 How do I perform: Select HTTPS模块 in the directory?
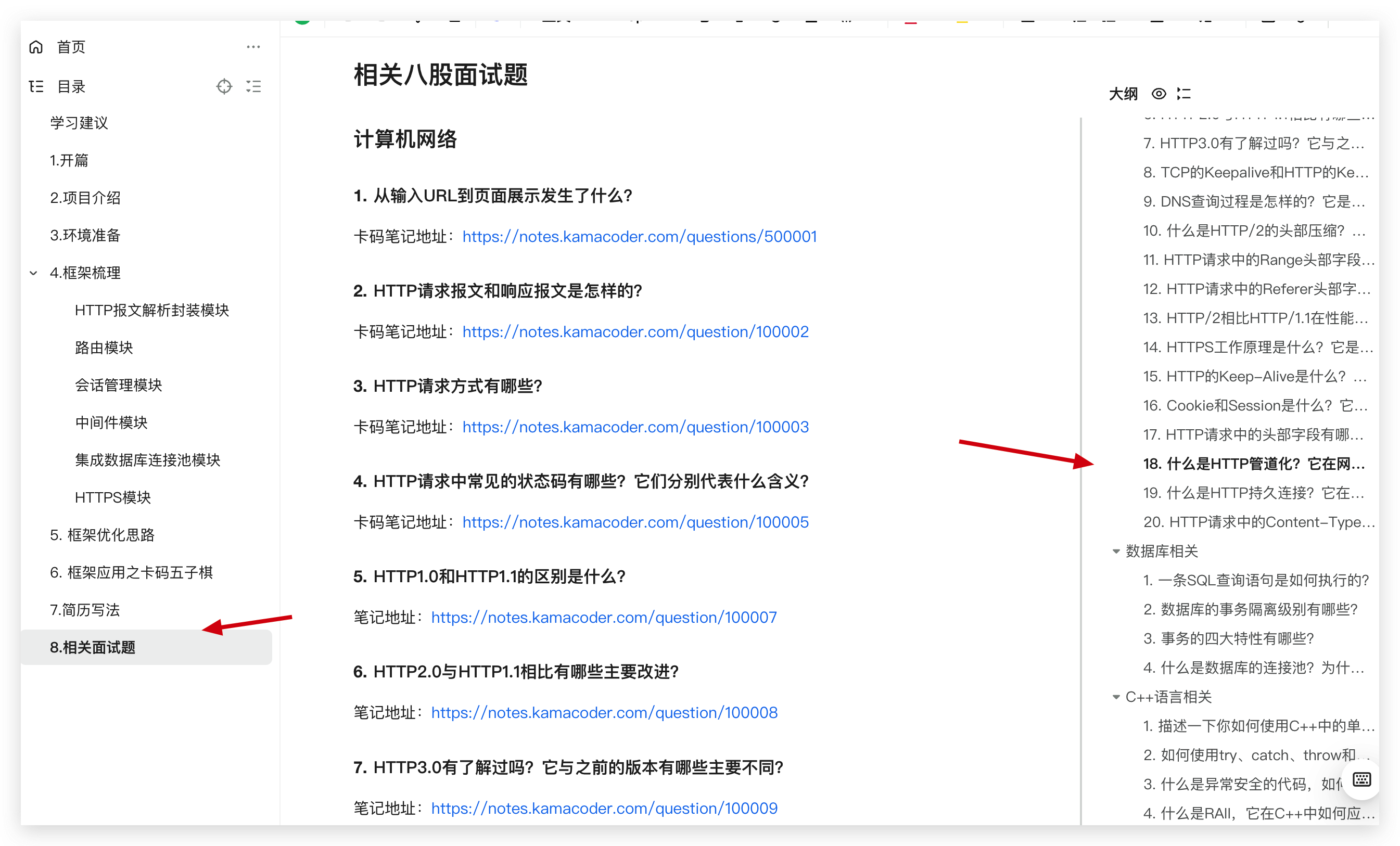point(112,498)
